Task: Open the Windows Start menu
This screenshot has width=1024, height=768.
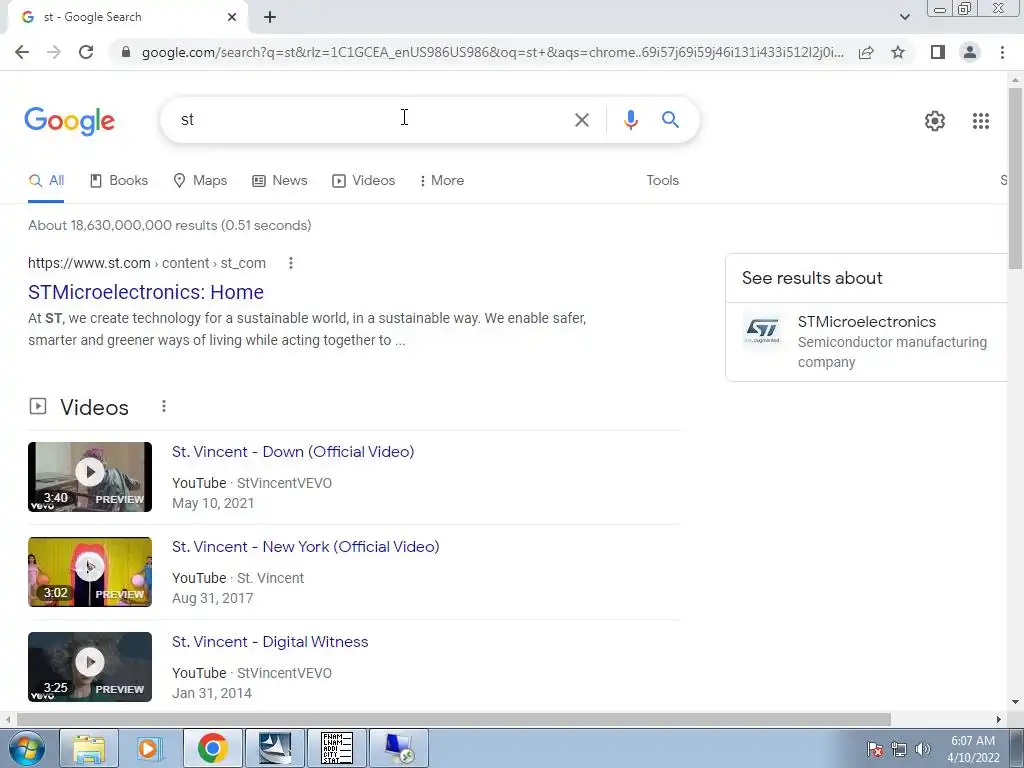Action: tap(27, 748)
